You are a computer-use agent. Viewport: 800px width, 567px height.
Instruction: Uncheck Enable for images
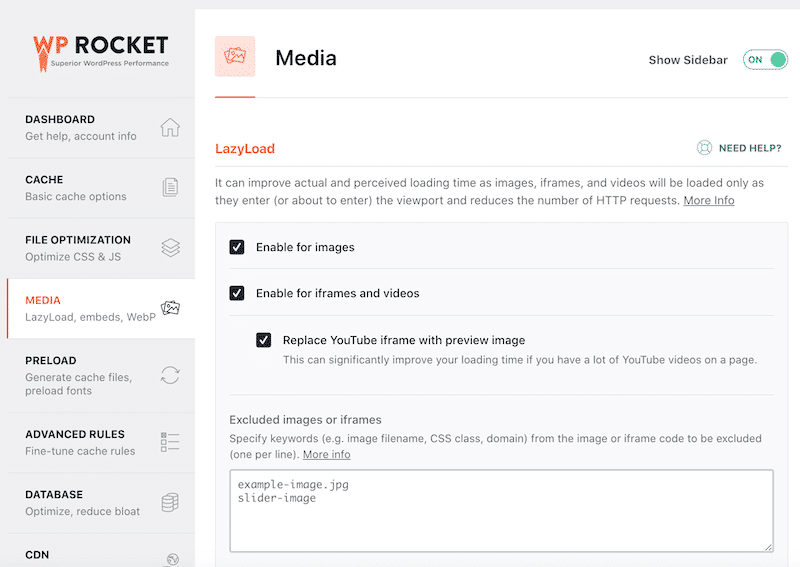point(237,247)
